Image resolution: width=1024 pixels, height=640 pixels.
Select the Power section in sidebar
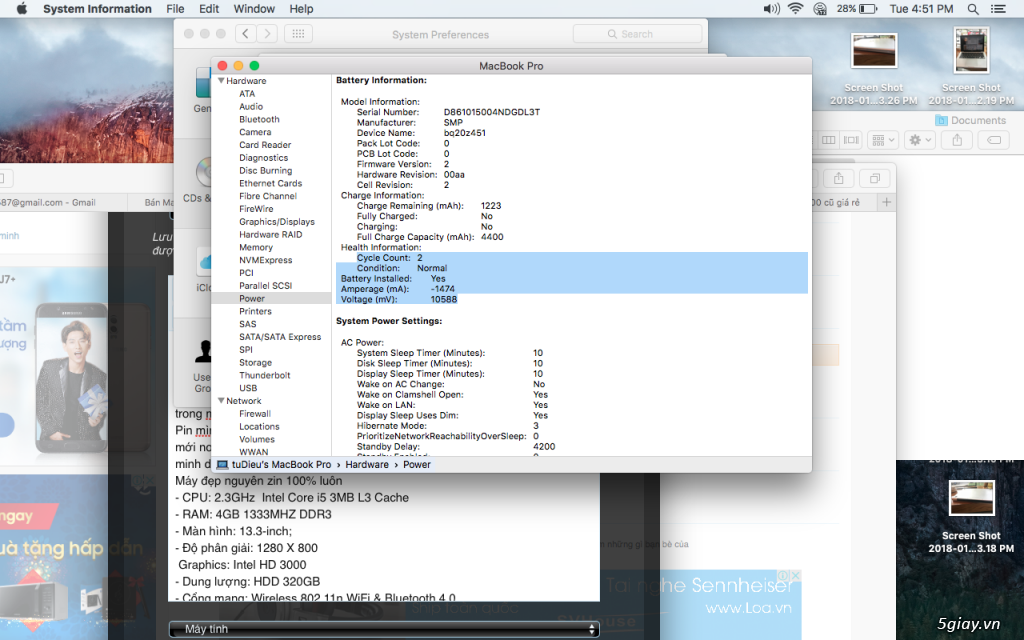pyautogui.click(x=253, y=298)
